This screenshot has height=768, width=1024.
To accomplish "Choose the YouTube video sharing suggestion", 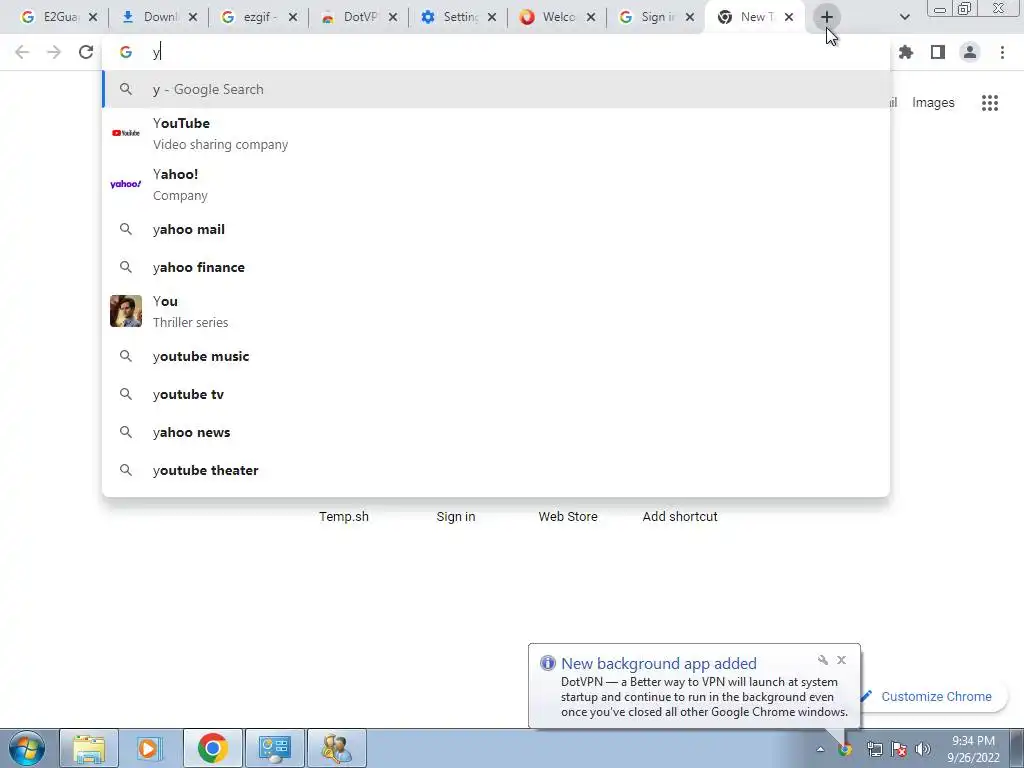I will point(496,133).
